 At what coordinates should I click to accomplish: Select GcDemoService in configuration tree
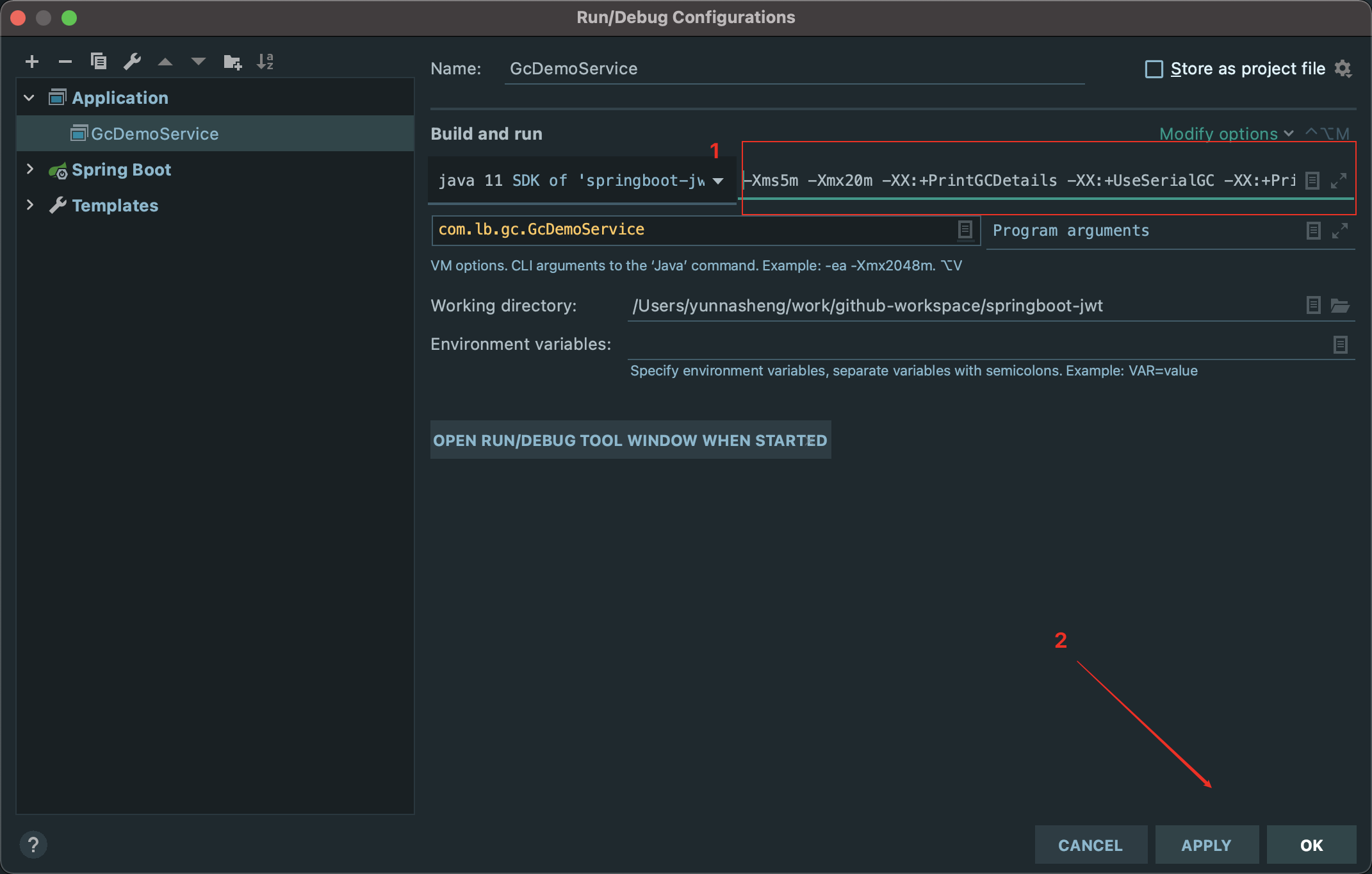[154, 133]
